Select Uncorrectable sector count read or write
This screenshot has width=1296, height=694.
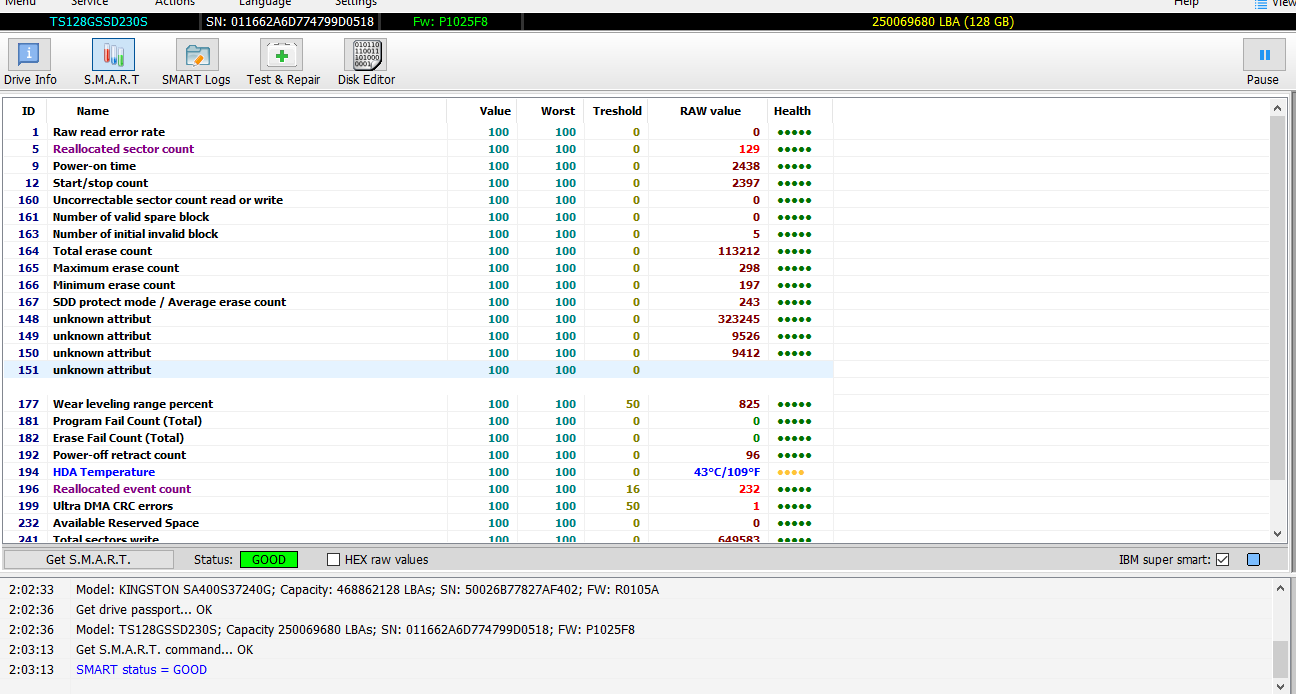[x=418, y=200]
